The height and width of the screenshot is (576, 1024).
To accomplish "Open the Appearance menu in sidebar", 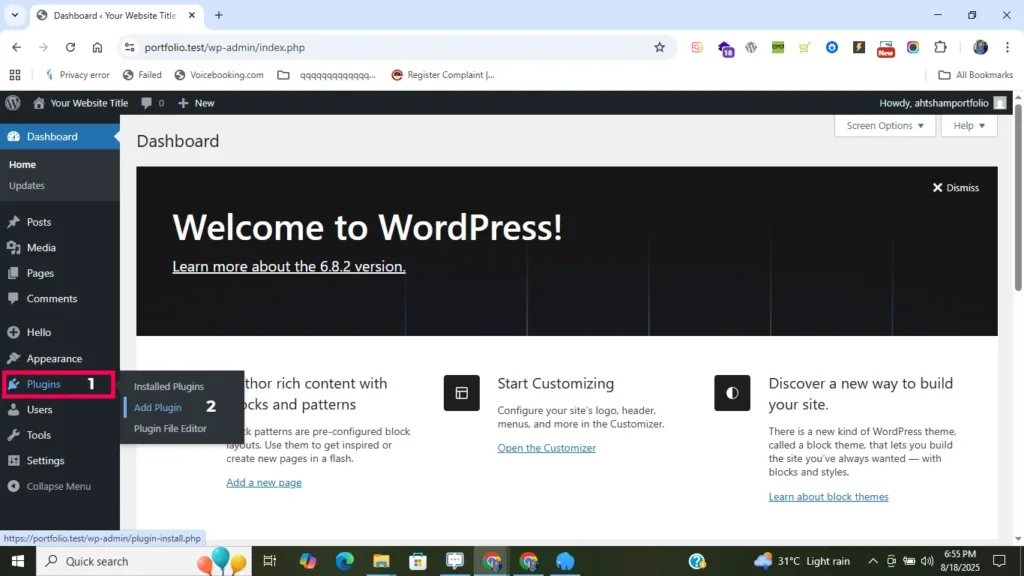I will point(54,359).
